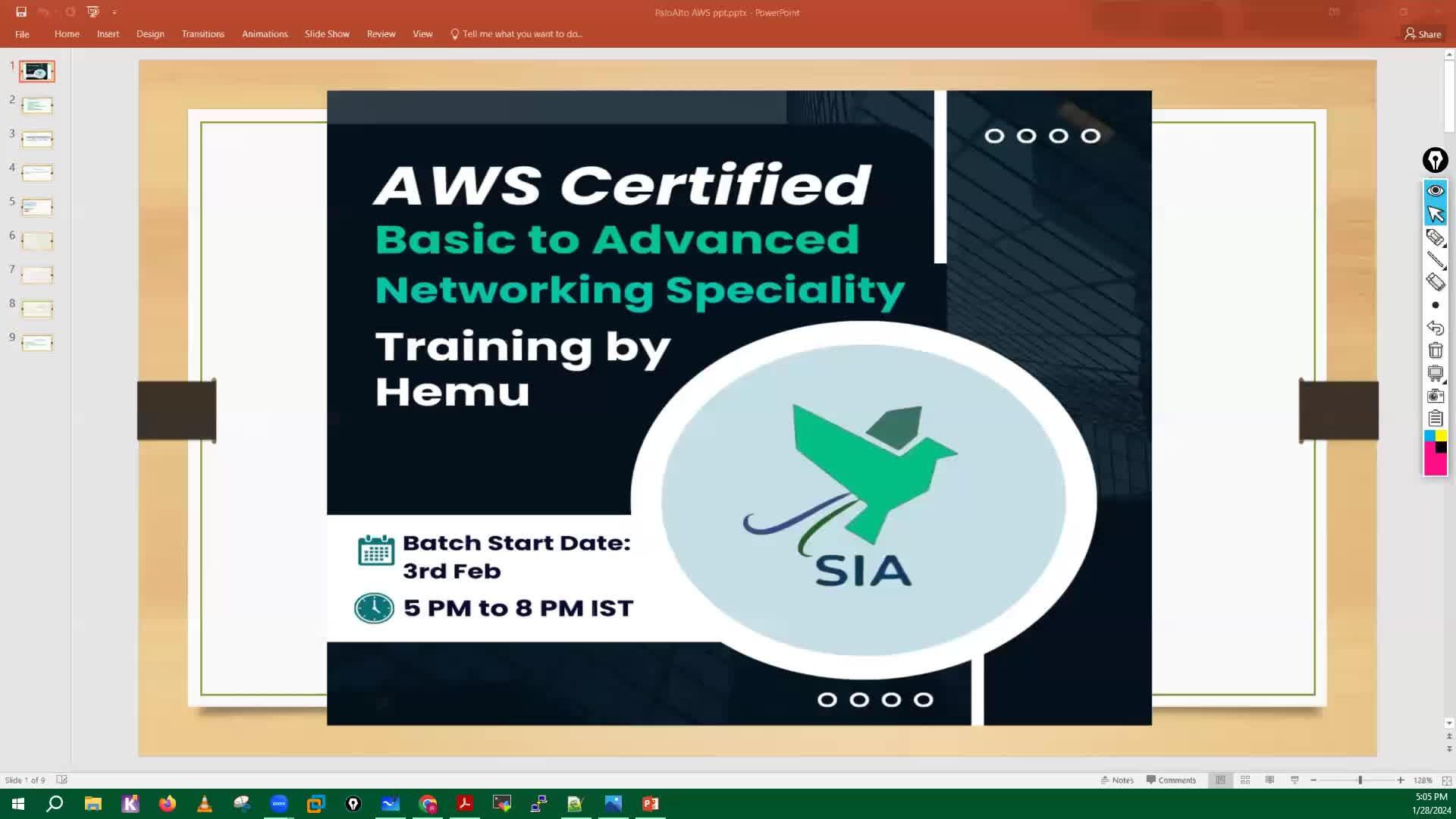Click the pen size dot in annotation toolbar
Viewport: 1456px width, 819px height.
tap(1435, 305)
